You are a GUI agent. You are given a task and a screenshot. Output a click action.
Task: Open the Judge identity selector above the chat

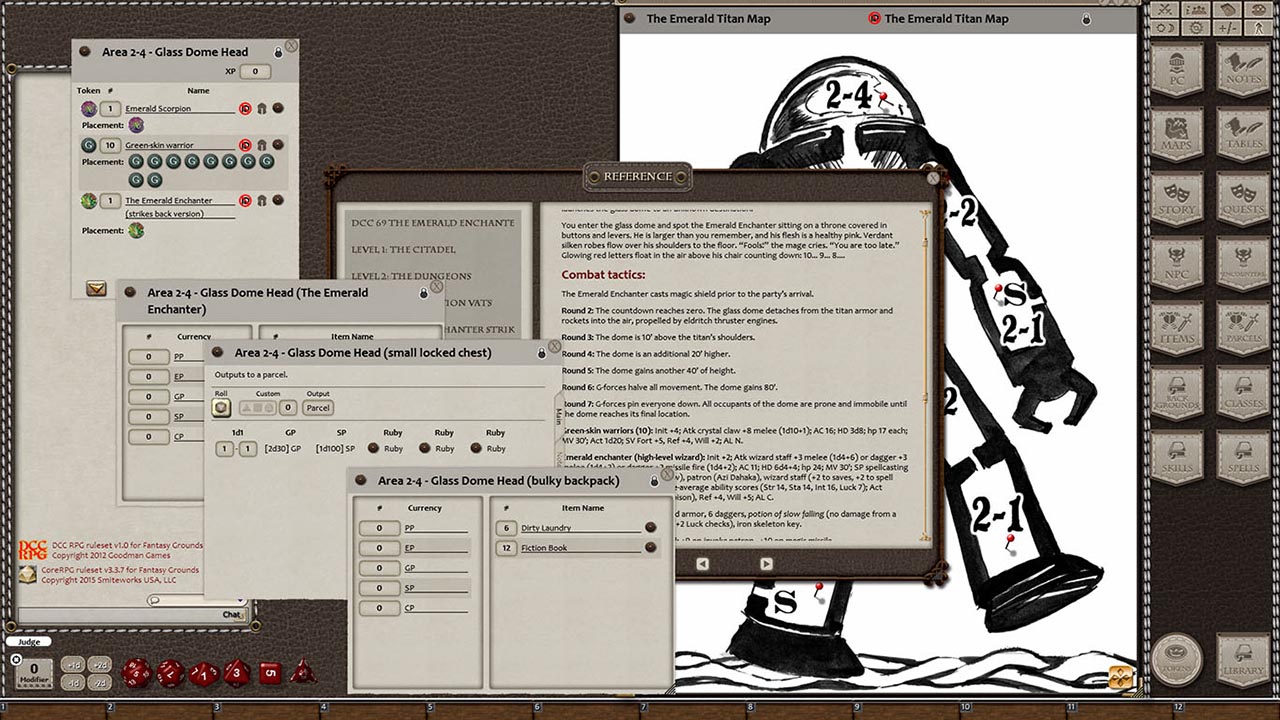30,641
